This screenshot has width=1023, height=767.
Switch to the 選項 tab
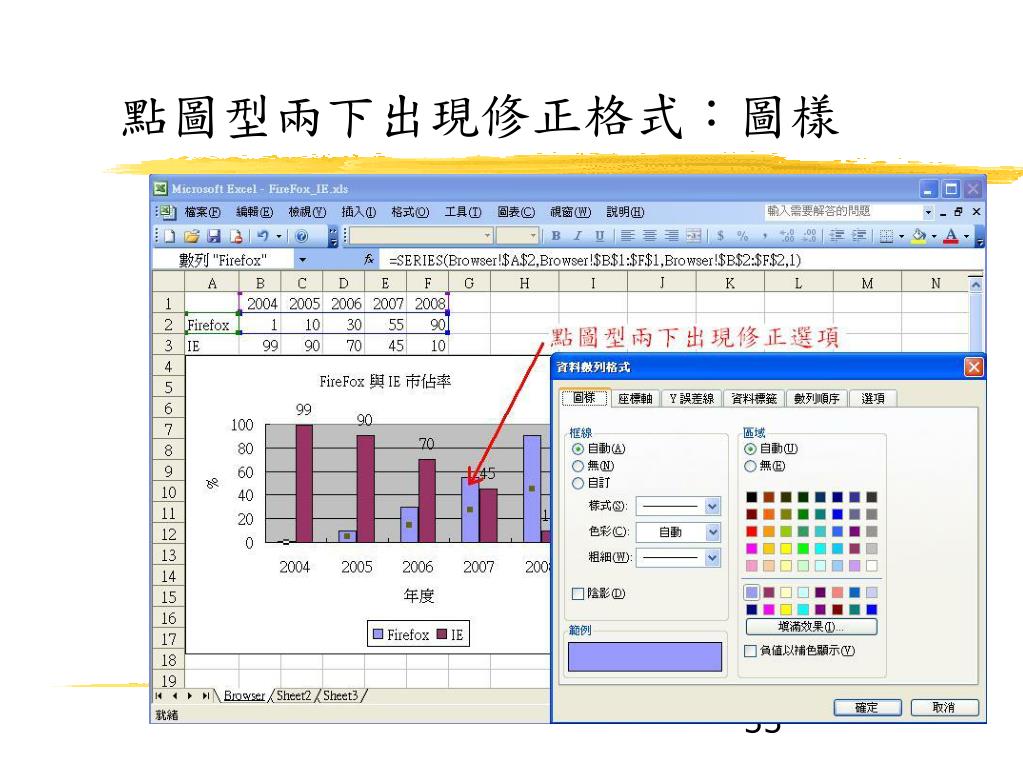pyautogui.click(x=873, y=399)
